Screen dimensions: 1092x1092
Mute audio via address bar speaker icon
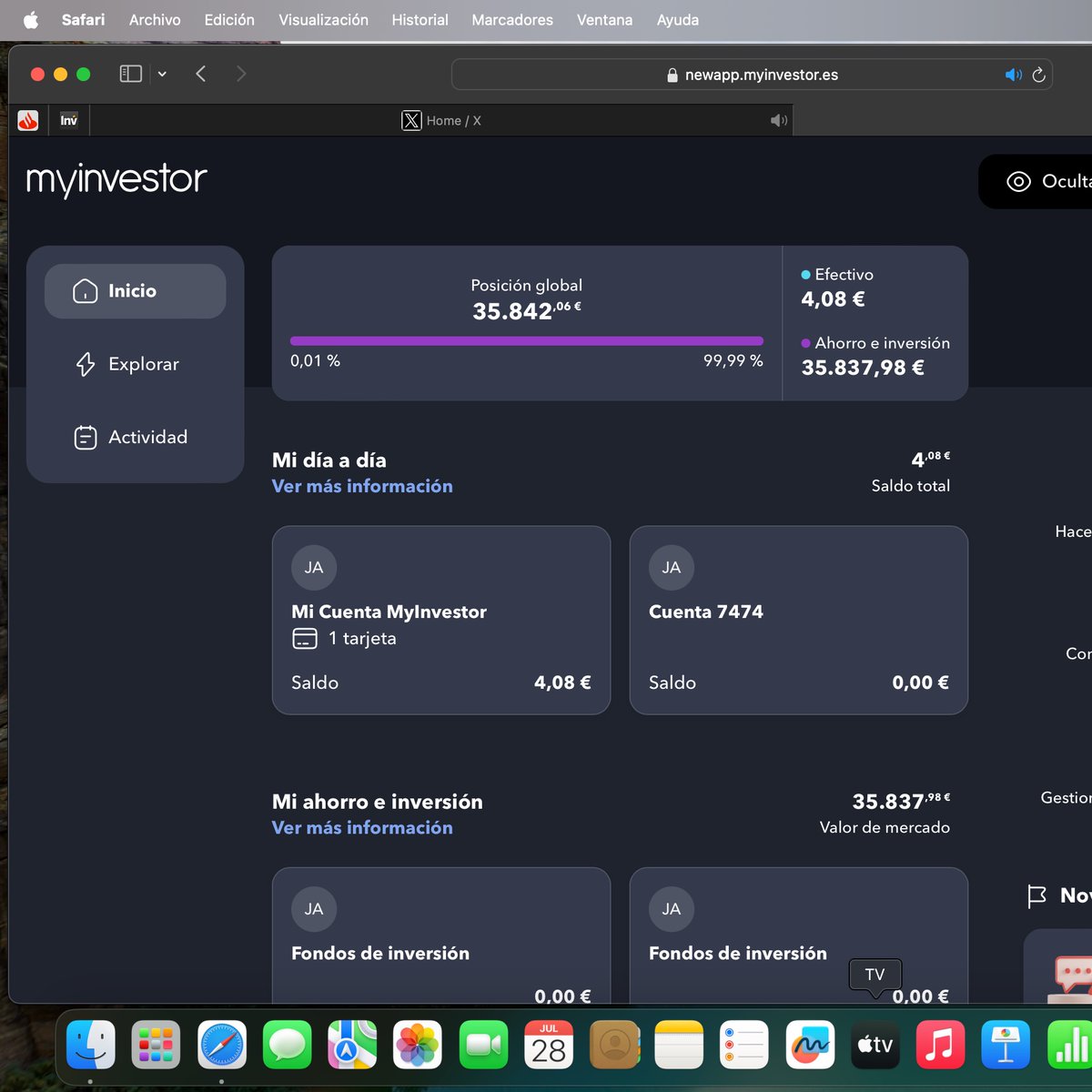pyautogui.click(x=1013, y=75)
